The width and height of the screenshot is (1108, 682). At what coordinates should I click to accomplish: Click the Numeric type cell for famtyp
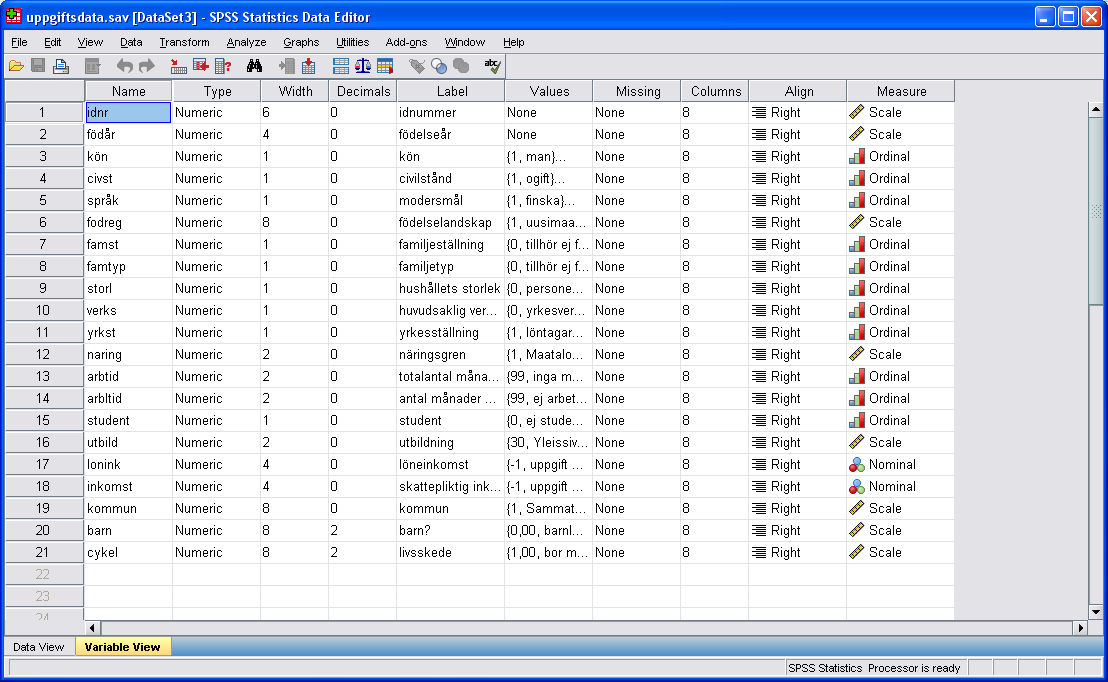pyautogui.click(x=216, y=266)
